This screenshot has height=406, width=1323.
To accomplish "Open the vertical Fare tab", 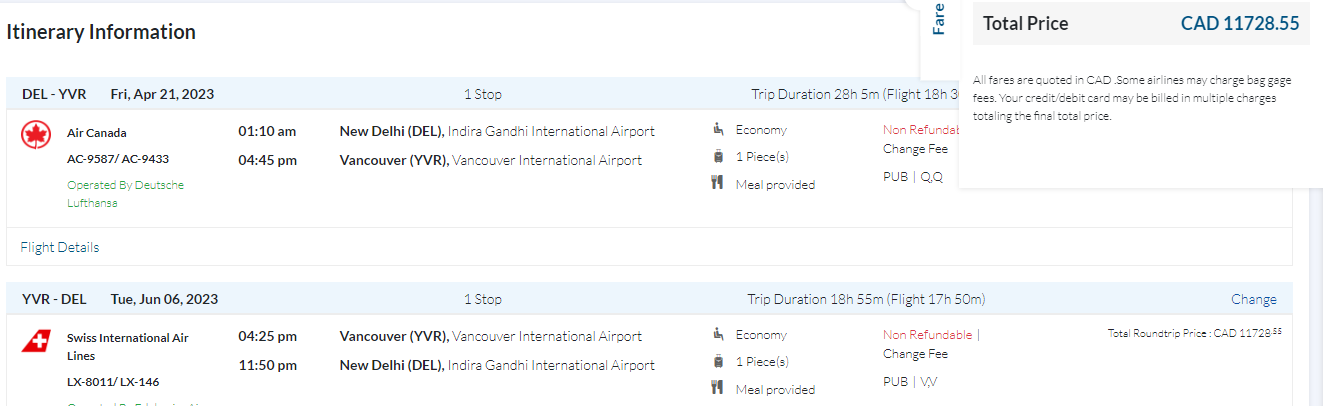I will point(938,20).
